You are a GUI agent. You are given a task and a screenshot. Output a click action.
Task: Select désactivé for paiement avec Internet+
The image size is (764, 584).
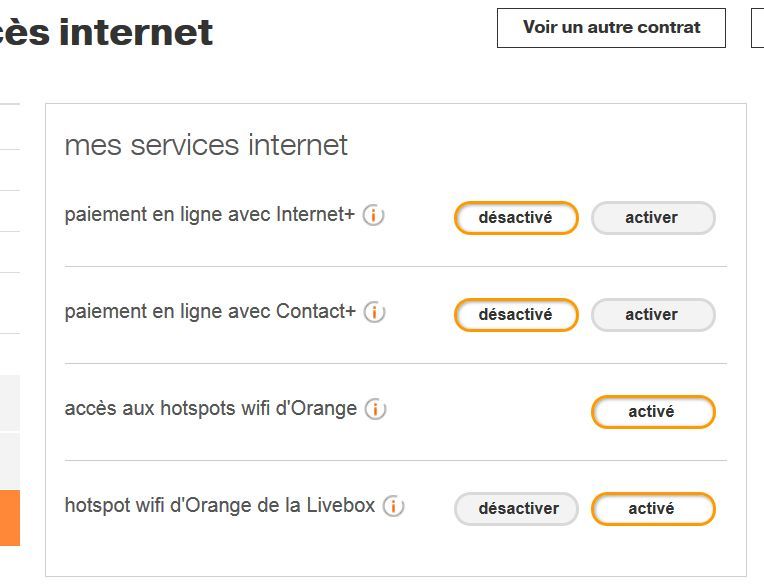click(516, 218)
